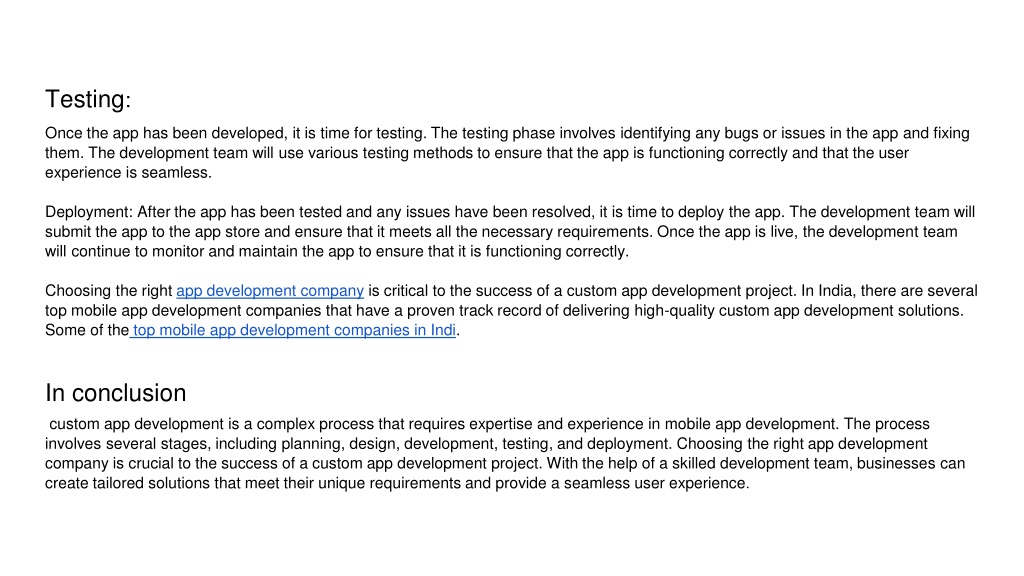Screen dimensions: 1024x576
Task: Click the line starting 'create tailored solutions that meet'
Action: tap(397, 483)
